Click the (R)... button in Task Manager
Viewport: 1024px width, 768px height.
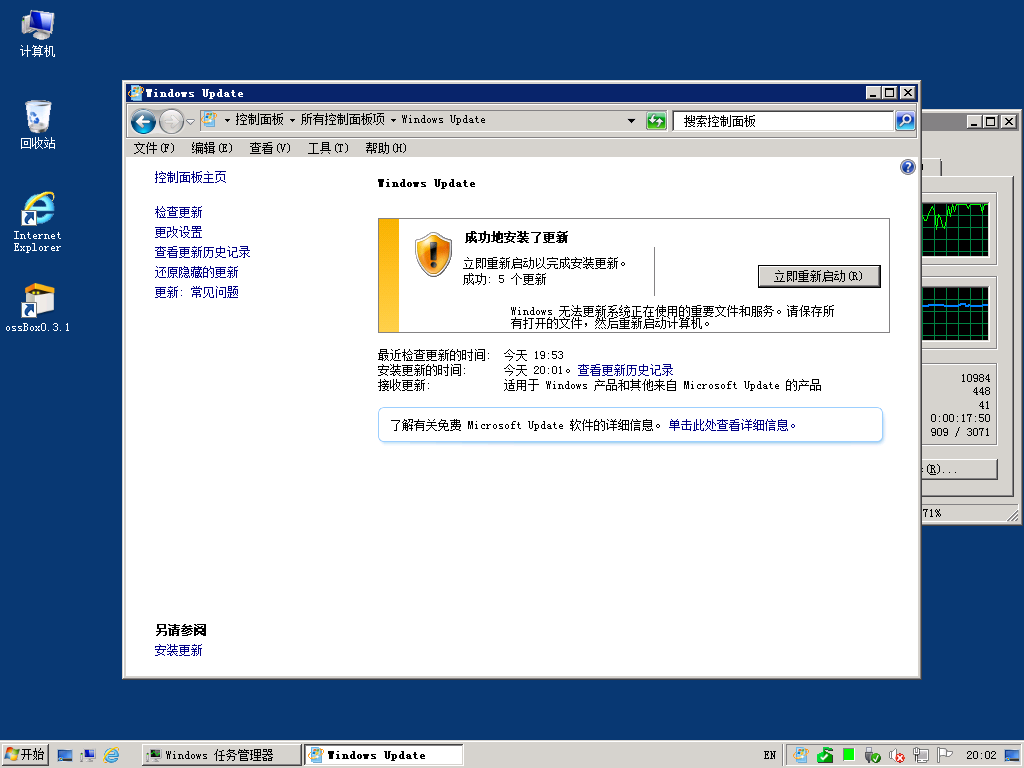pos(959,470)
